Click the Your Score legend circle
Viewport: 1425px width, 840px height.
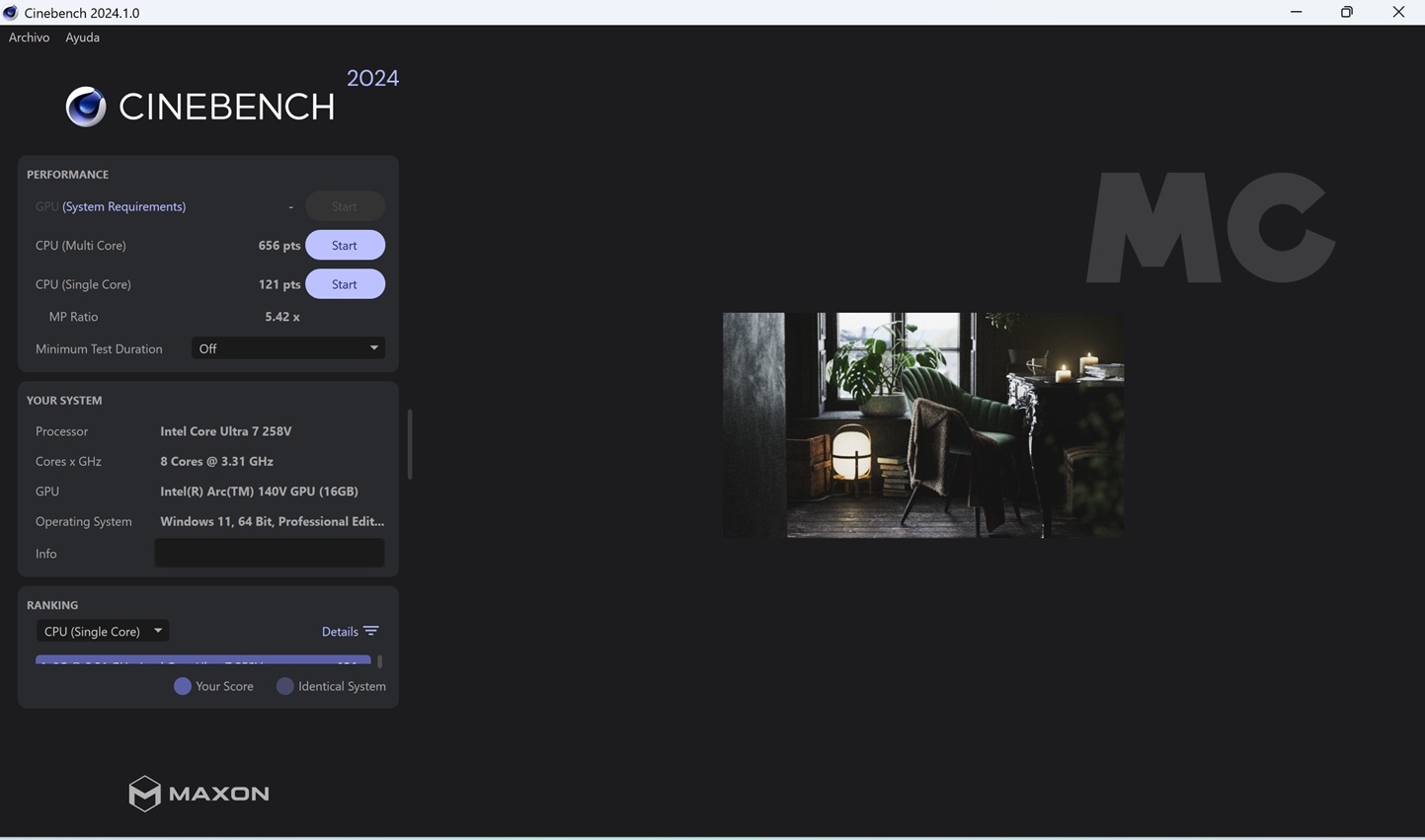pyautogui.click(x=183, y=686)
